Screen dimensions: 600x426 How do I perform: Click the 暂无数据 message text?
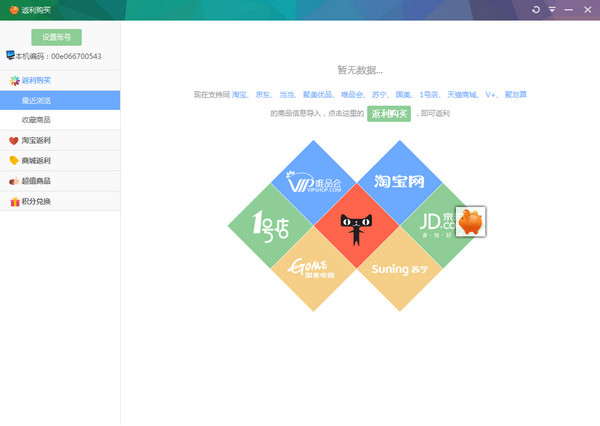tap(360, 70)
